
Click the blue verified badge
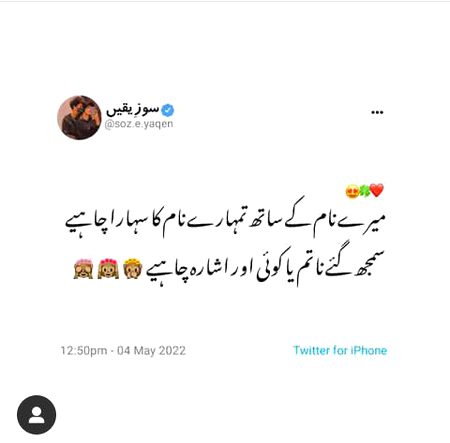click(x=168, y=110)
